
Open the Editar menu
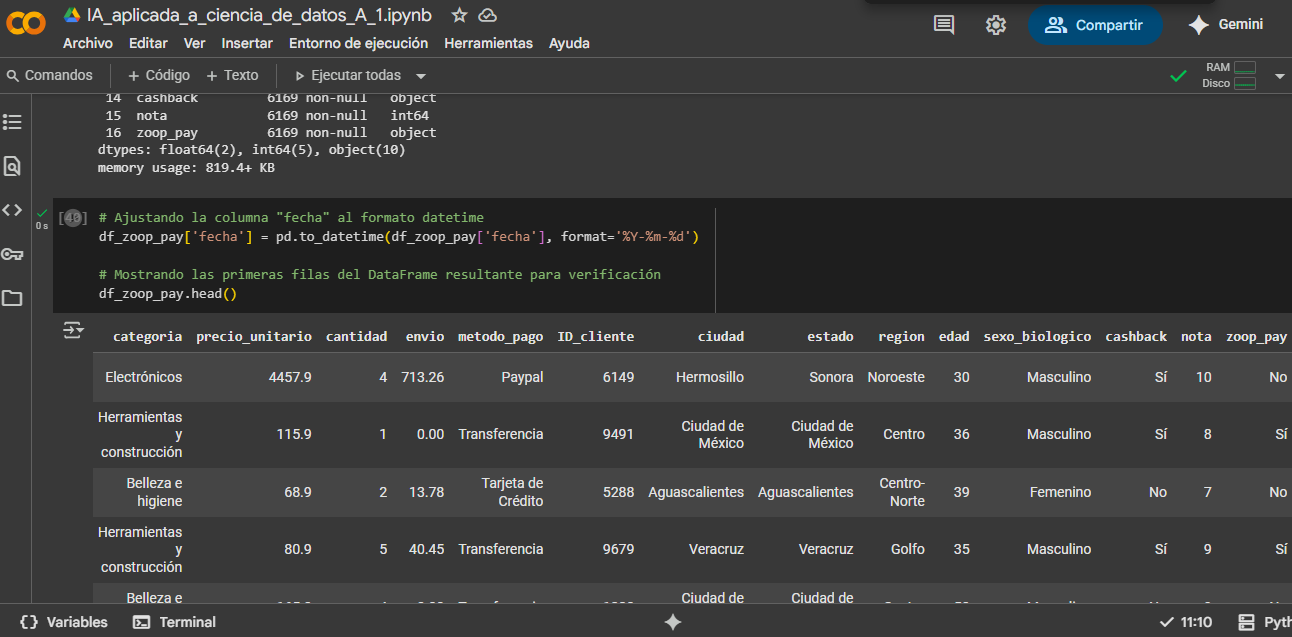[148, 43]
